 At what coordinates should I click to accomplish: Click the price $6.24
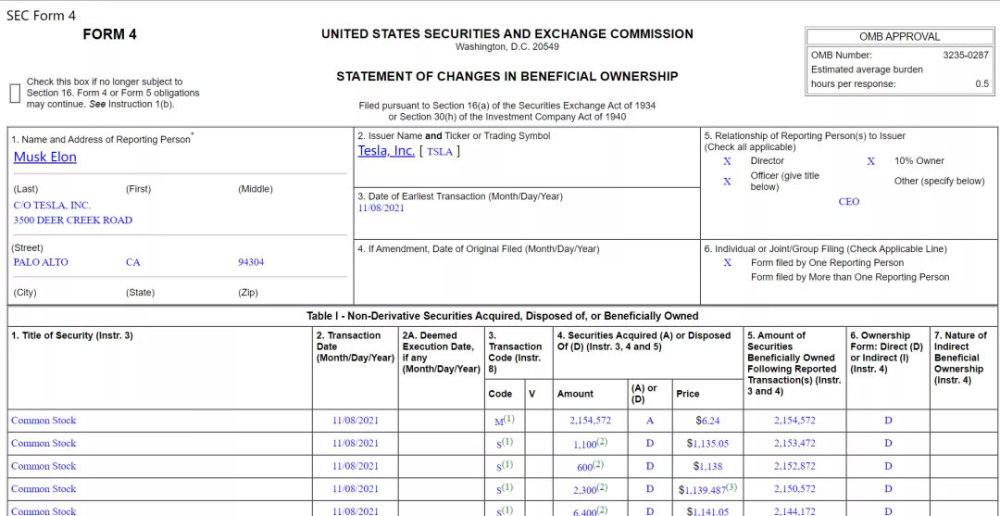pos(709,420)
